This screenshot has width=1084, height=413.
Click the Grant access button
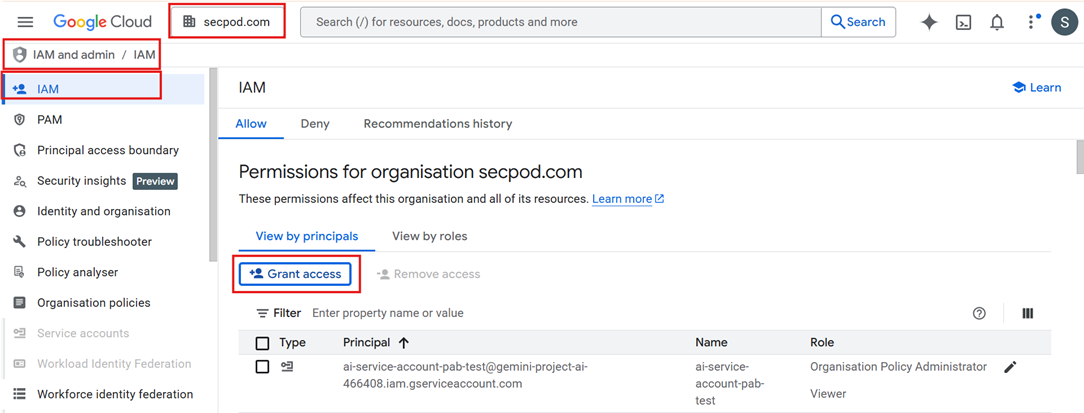[295, 274]
